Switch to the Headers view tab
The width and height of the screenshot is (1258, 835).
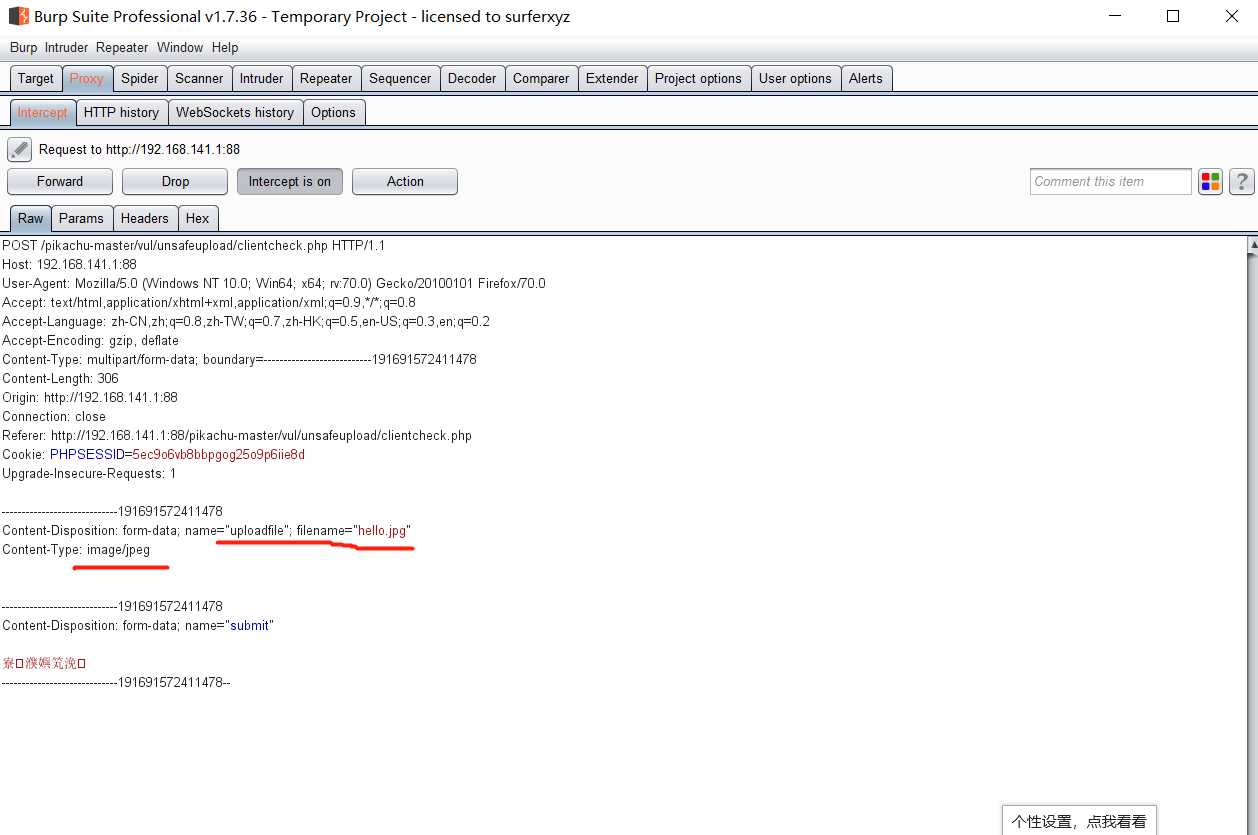(145, 218)
